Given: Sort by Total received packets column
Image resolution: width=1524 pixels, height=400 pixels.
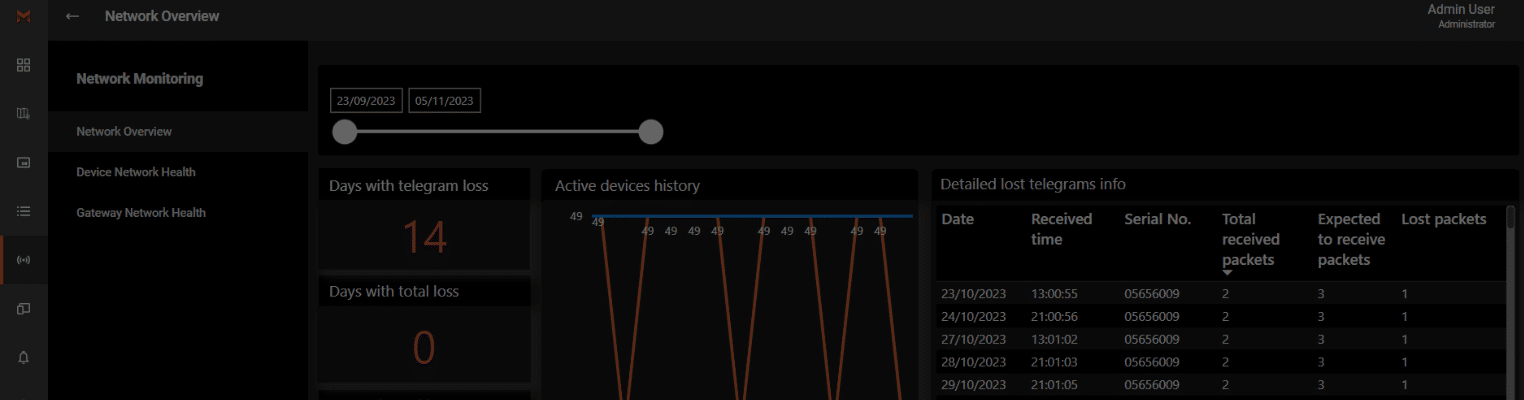Looking at the screenshot, I should [x=1250, y=240].
